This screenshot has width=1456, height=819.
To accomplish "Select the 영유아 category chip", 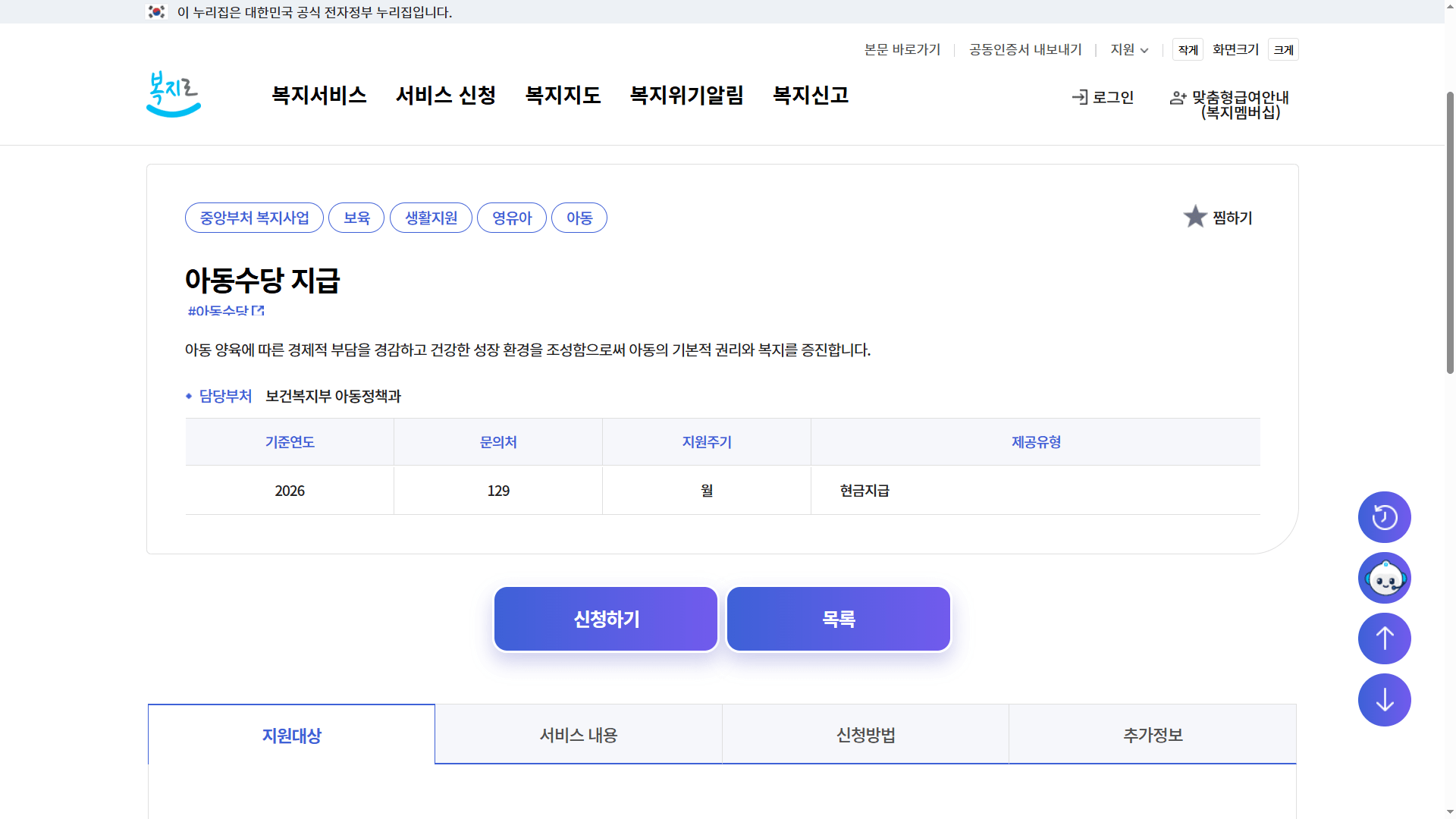I will pos(511,218).
